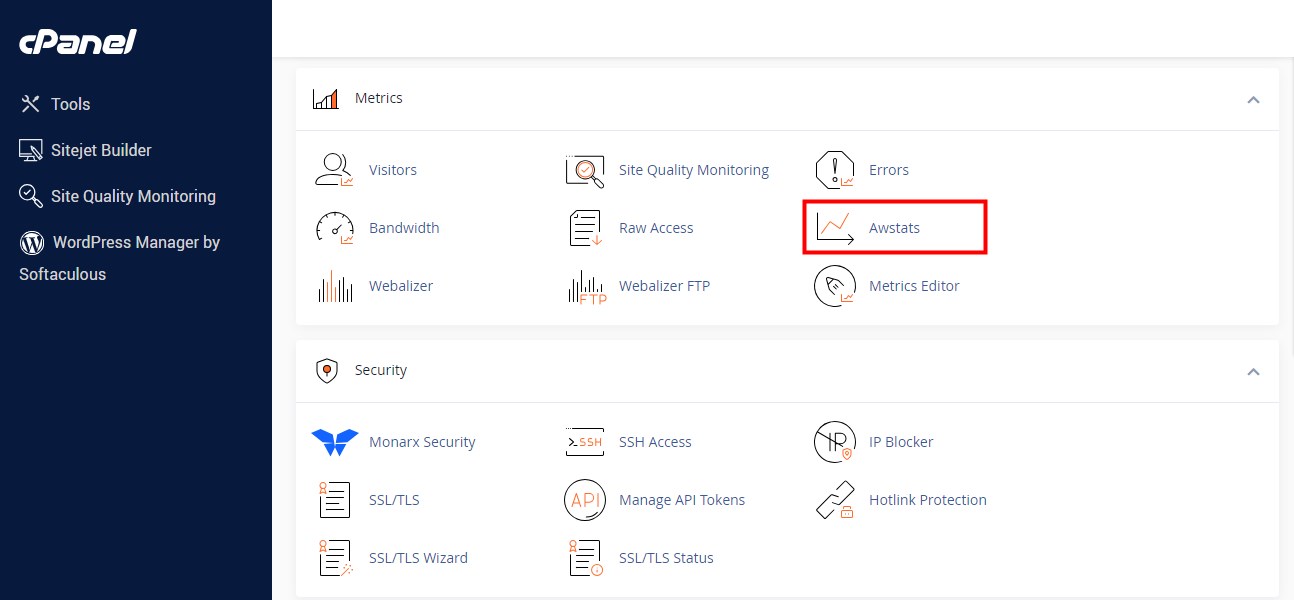Open the IP Blocker icon
The image size is (1294, 600).
pos(834,442)
